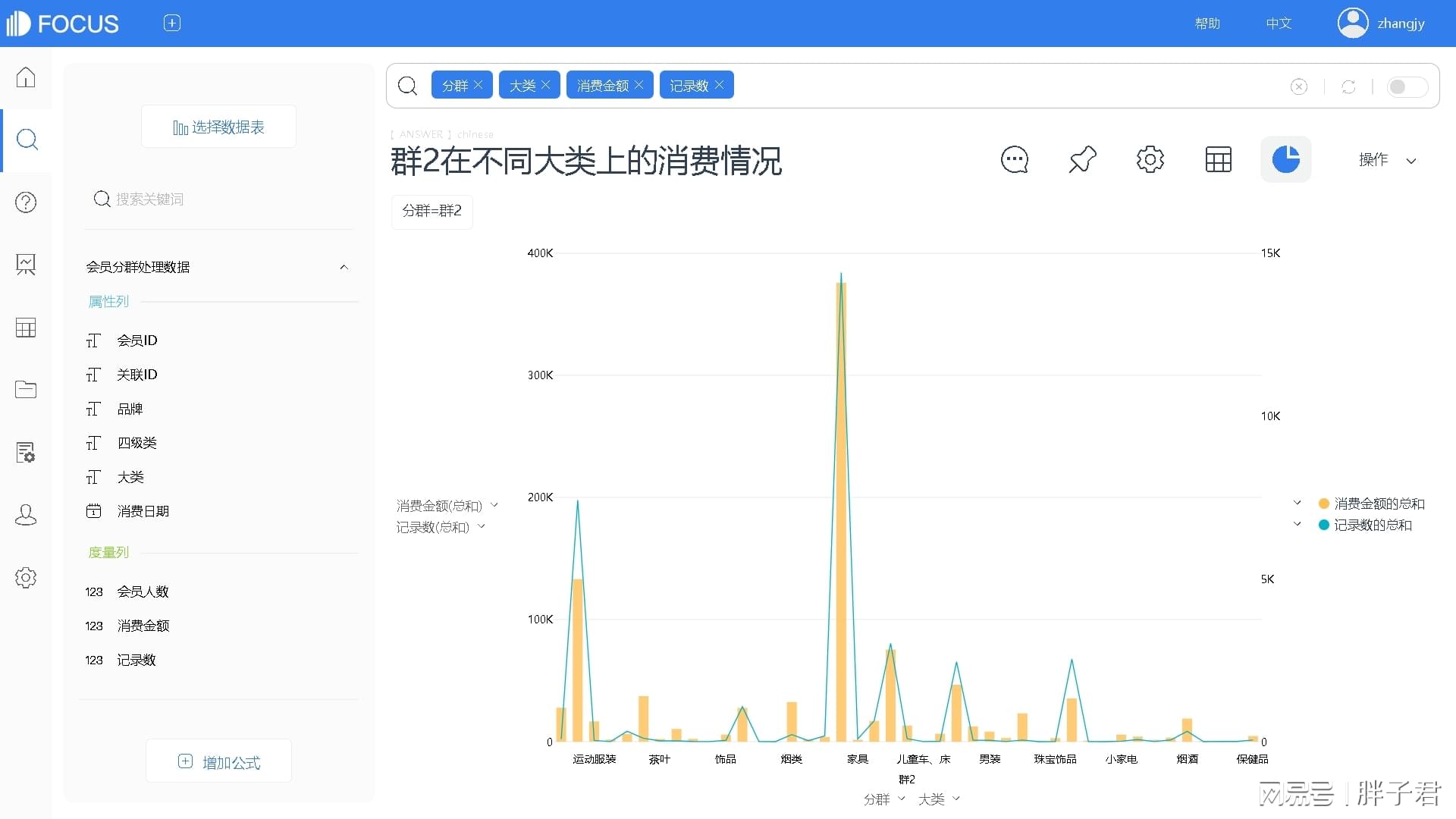Select the 大类 column in the list
Image resolution: width=1456 pixels, height=819 pixels.
130,477
